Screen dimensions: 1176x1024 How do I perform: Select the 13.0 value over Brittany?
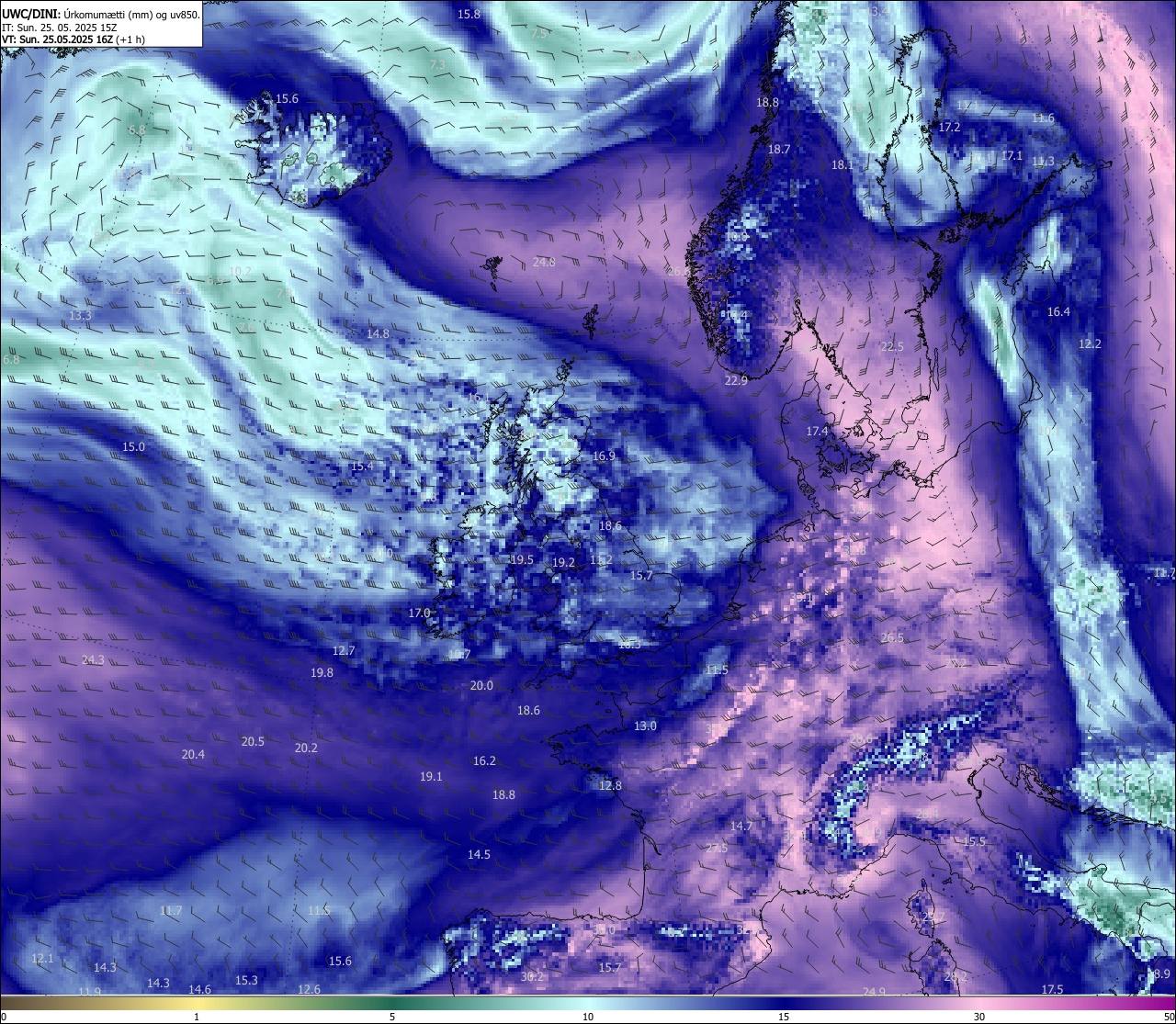click(645, 726)
